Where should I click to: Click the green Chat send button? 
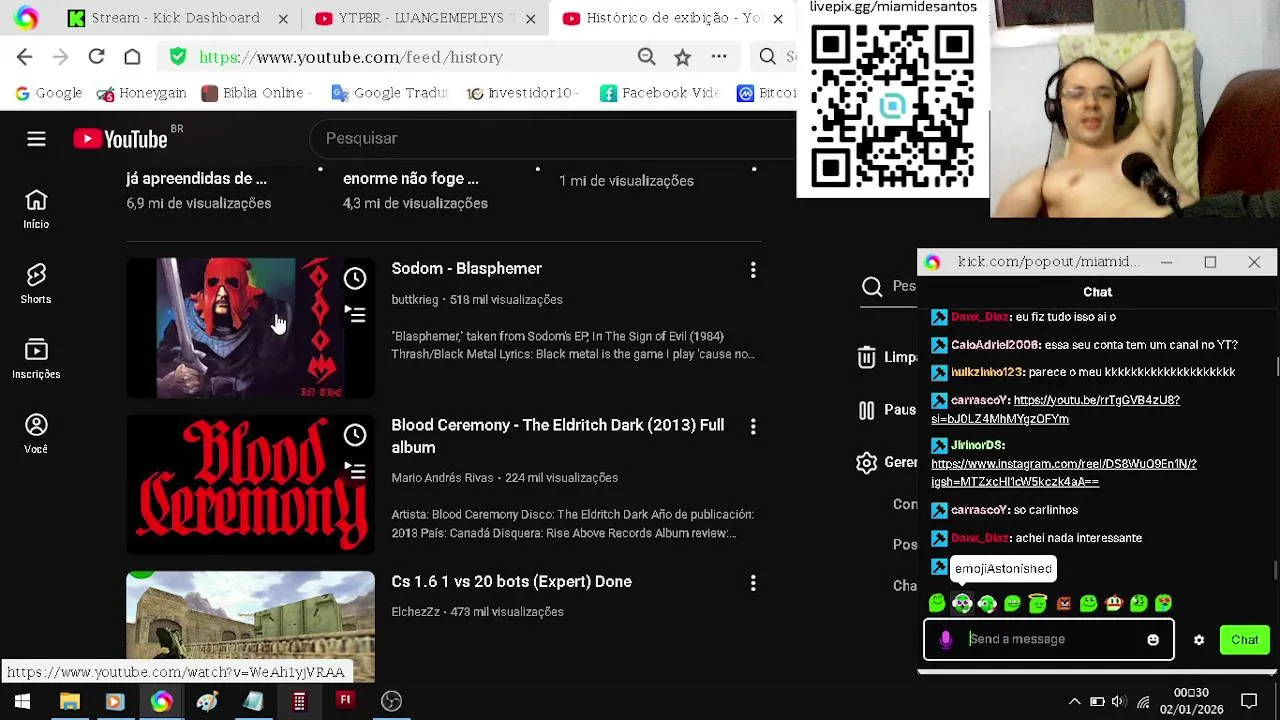(1245, 640)
